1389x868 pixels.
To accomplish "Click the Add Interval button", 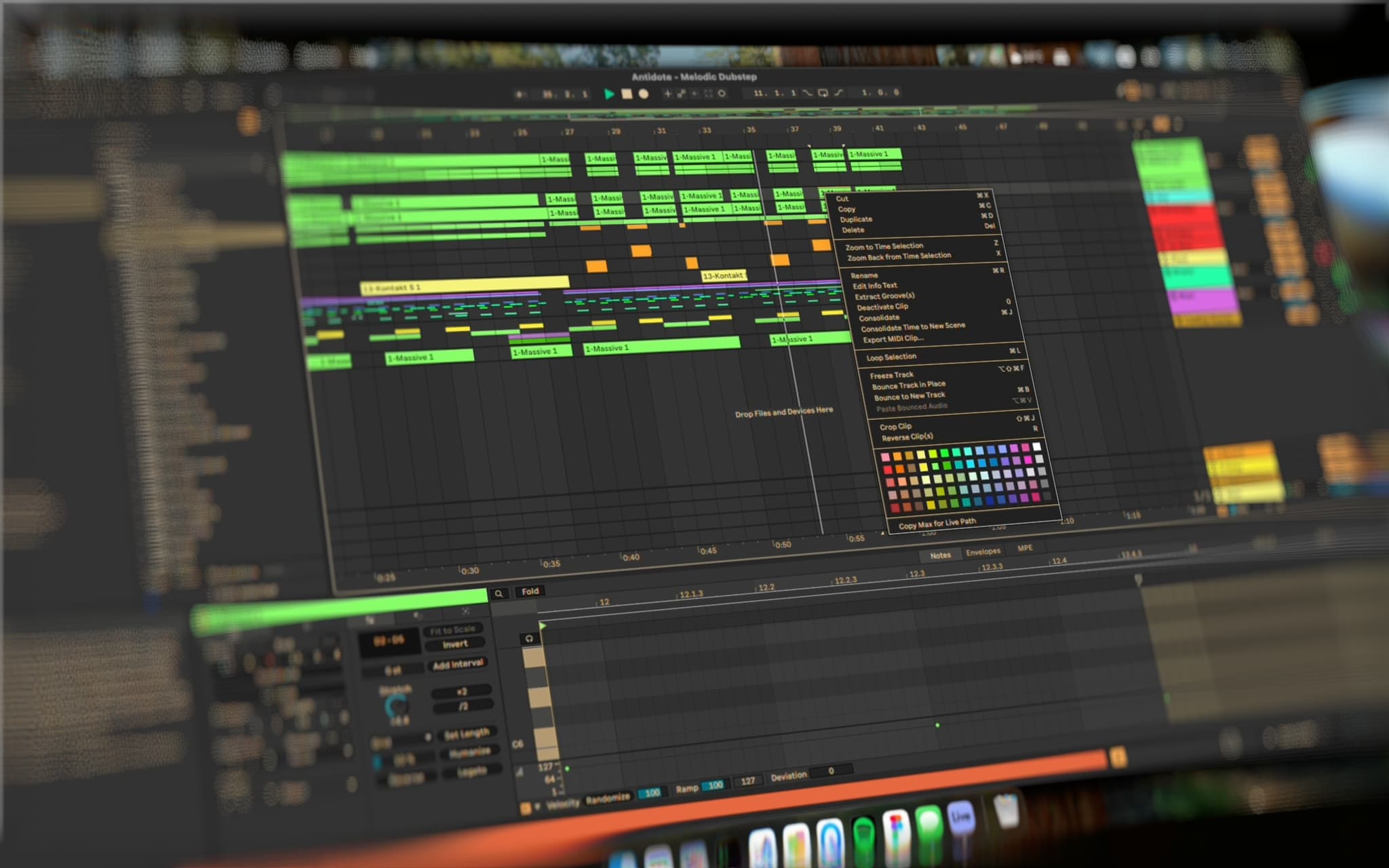I will pos(458,665).
